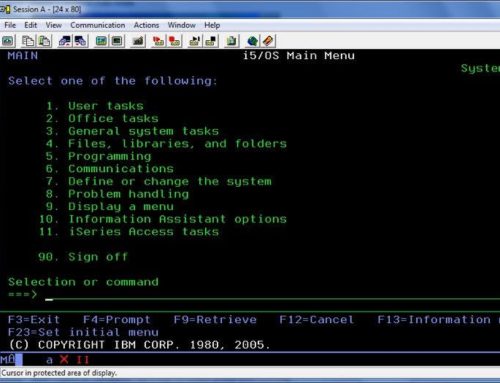Select option 7. Define or change the system
Screen dimensions: 500x383
[x=159, y=181]
